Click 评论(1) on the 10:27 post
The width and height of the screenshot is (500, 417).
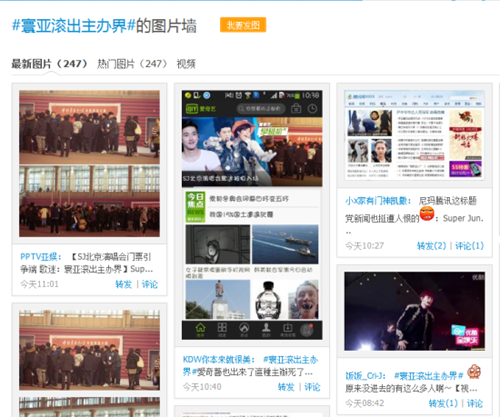[469, 246]
